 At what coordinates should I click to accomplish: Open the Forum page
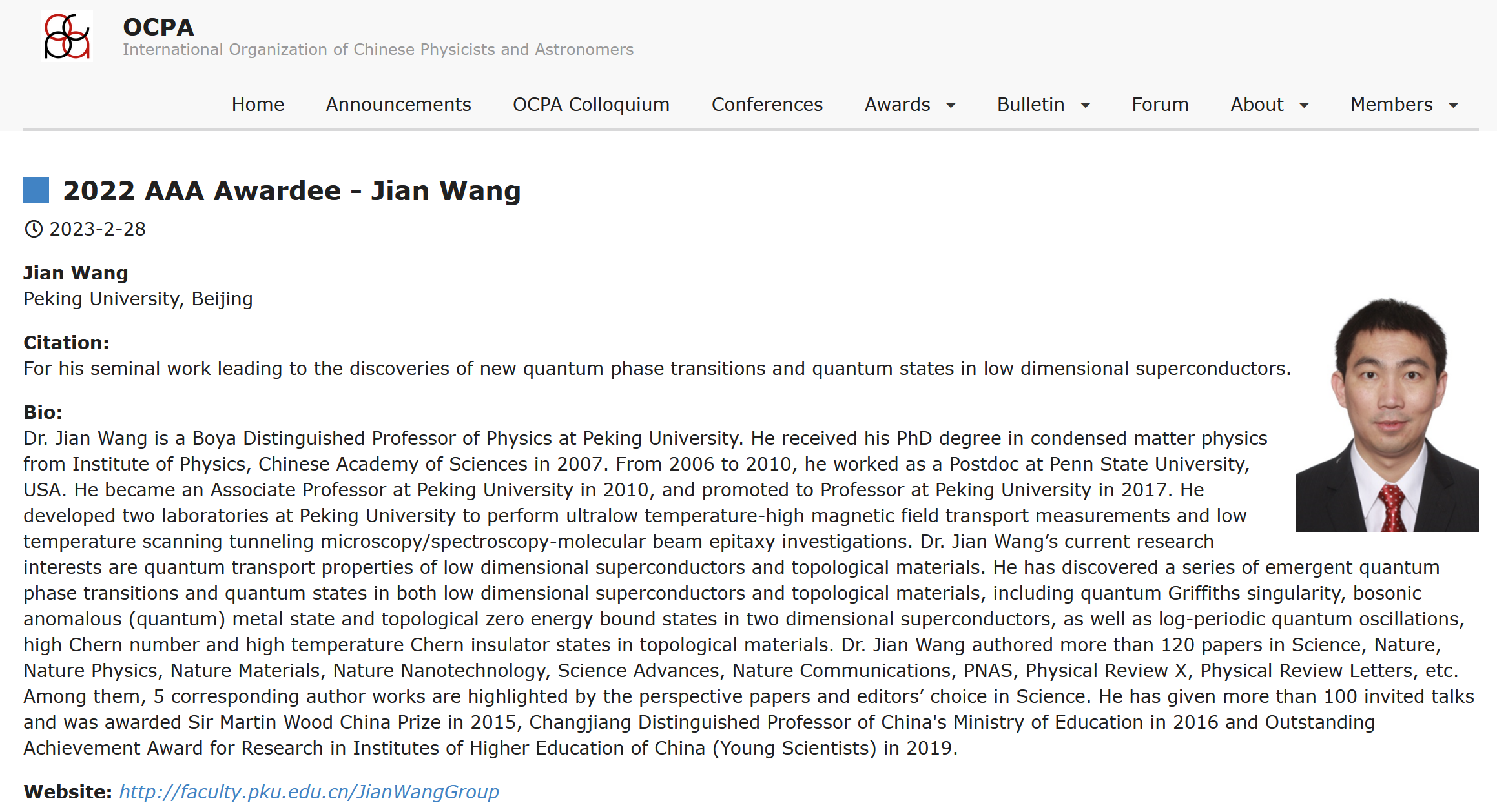point(1160,105)
